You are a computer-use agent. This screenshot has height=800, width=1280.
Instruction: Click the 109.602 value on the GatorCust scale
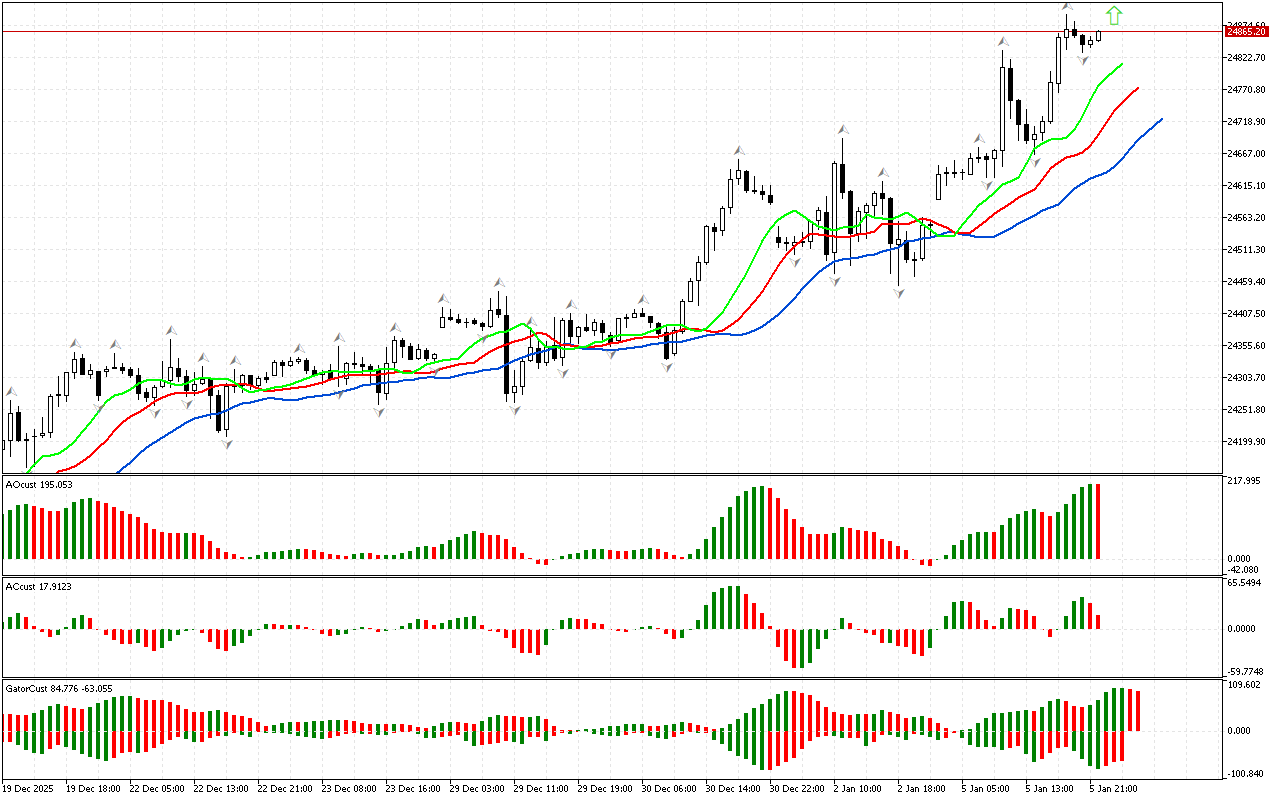(1244, 685)
